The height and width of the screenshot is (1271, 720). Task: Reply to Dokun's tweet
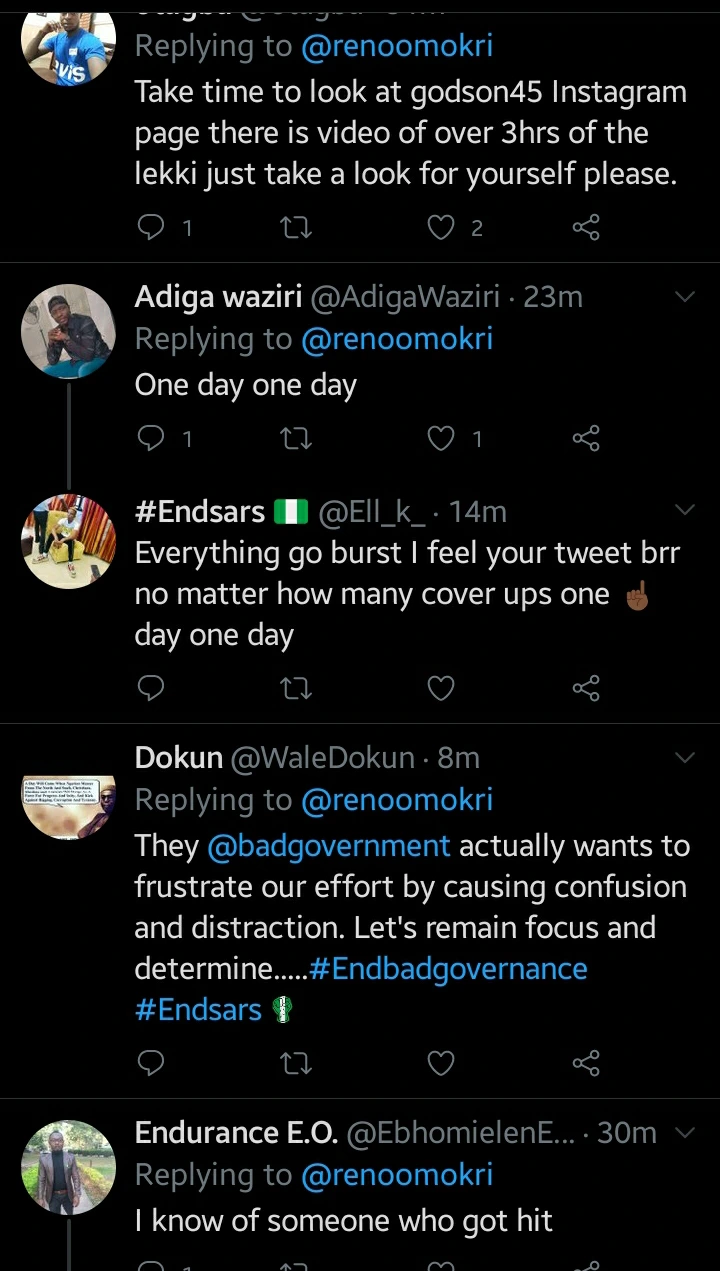tap(150, 1062)
